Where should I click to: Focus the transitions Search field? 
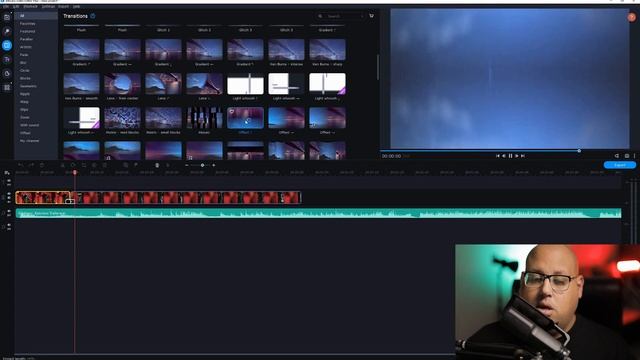pyautogui.click(x=340, y=16)
